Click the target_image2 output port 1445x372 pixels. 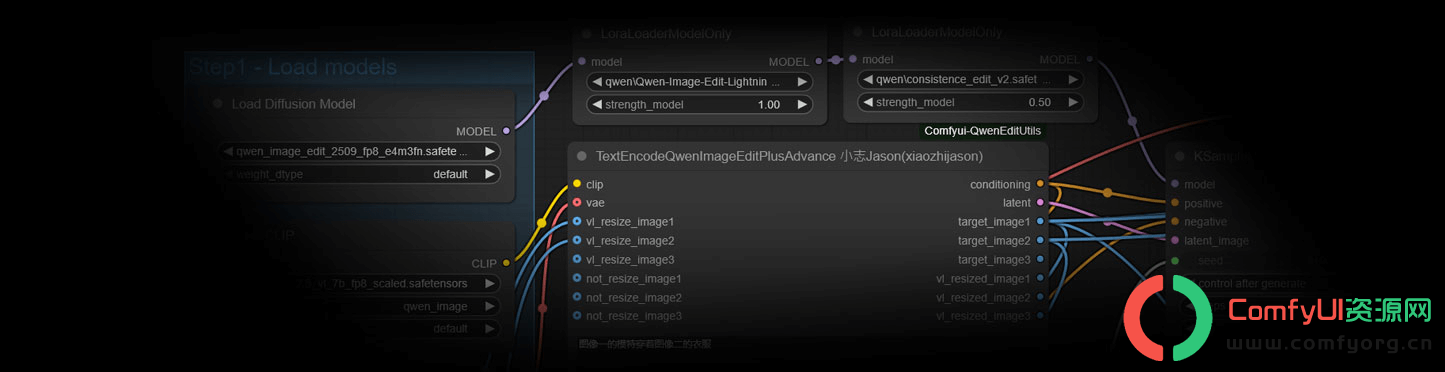[x=1041, y=240]
